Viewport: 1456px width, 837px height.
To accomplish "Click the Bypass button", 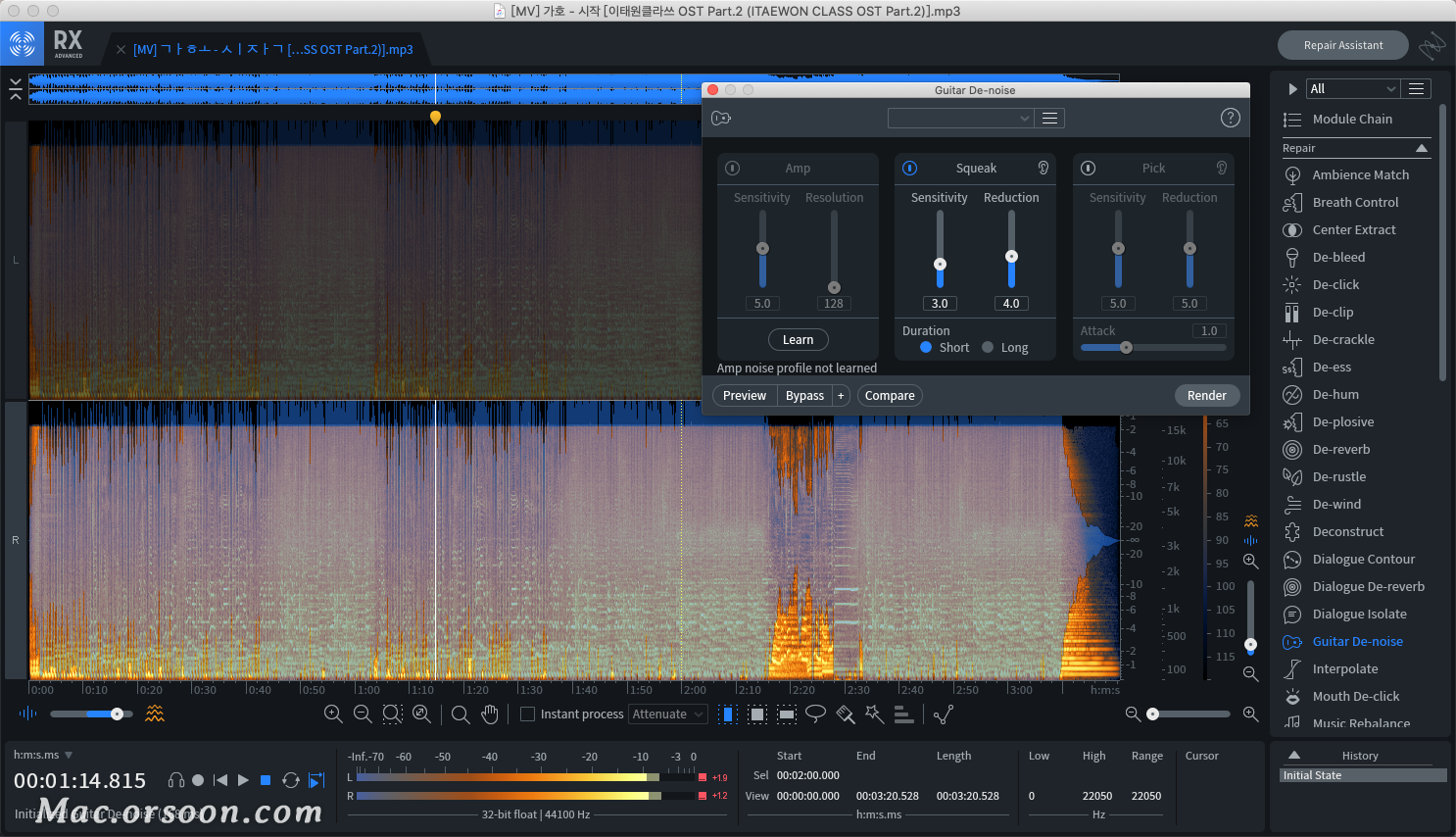I will coord(804,395).
